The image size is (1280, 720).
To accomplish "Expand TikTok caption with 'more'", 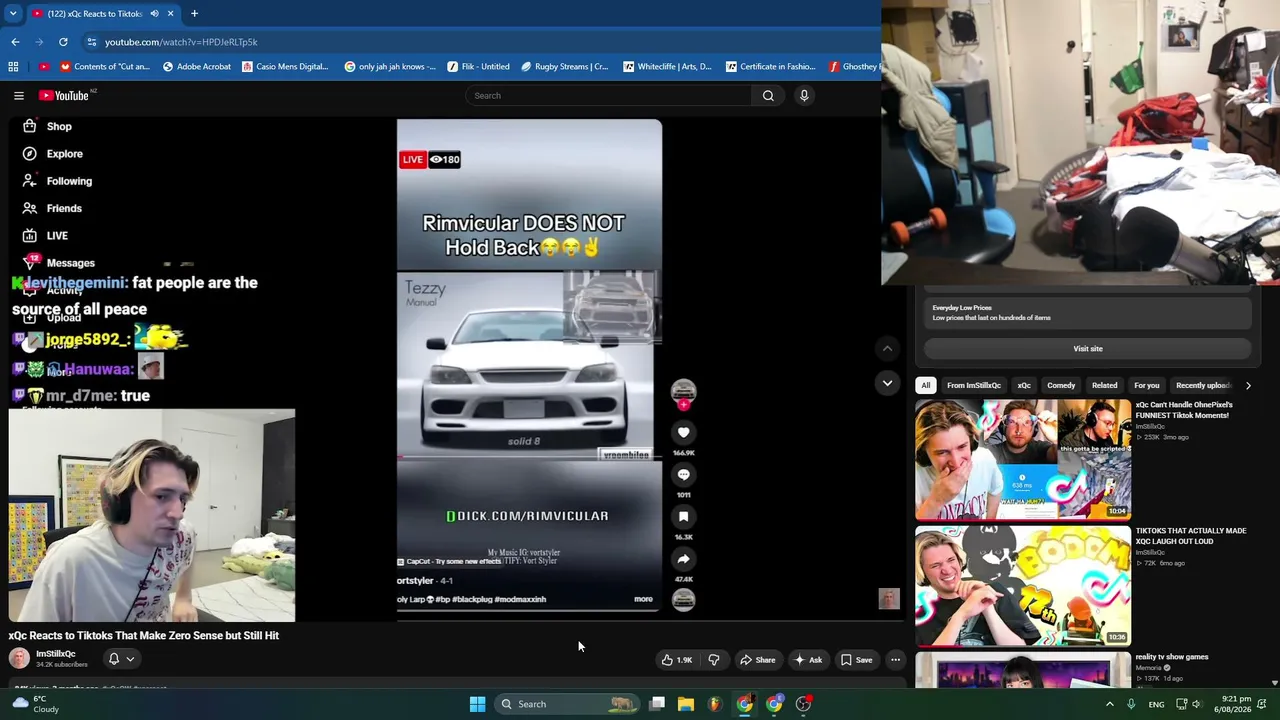I will (643, 599).
